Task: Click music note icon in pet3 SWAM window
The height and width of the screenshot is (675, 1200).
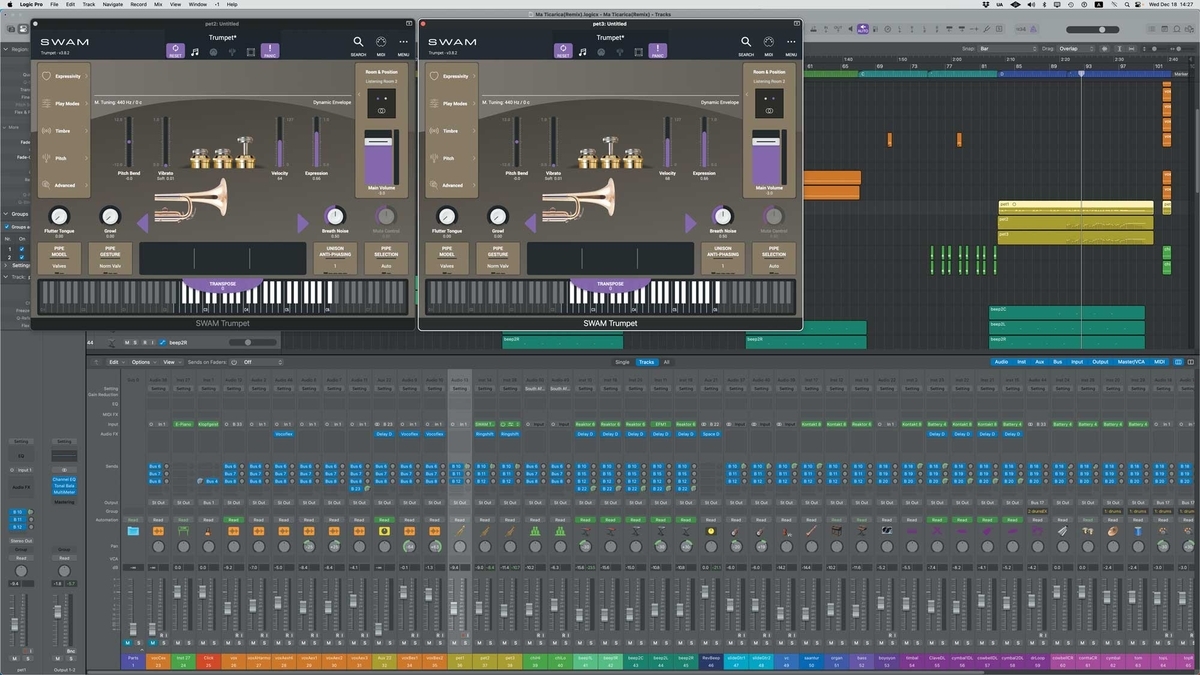Action: (583, 52)
